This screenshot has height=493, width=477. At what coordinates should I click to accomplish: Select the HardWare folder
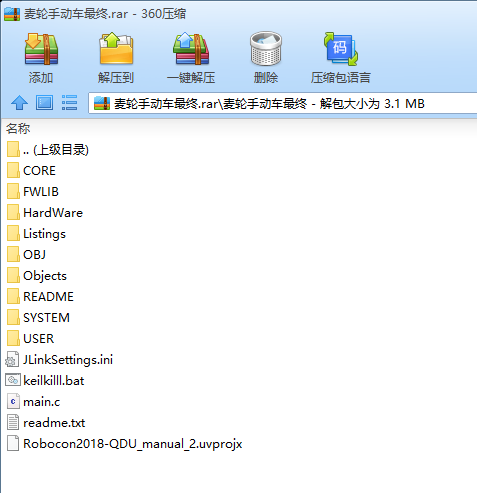click(x=45, y=213)
